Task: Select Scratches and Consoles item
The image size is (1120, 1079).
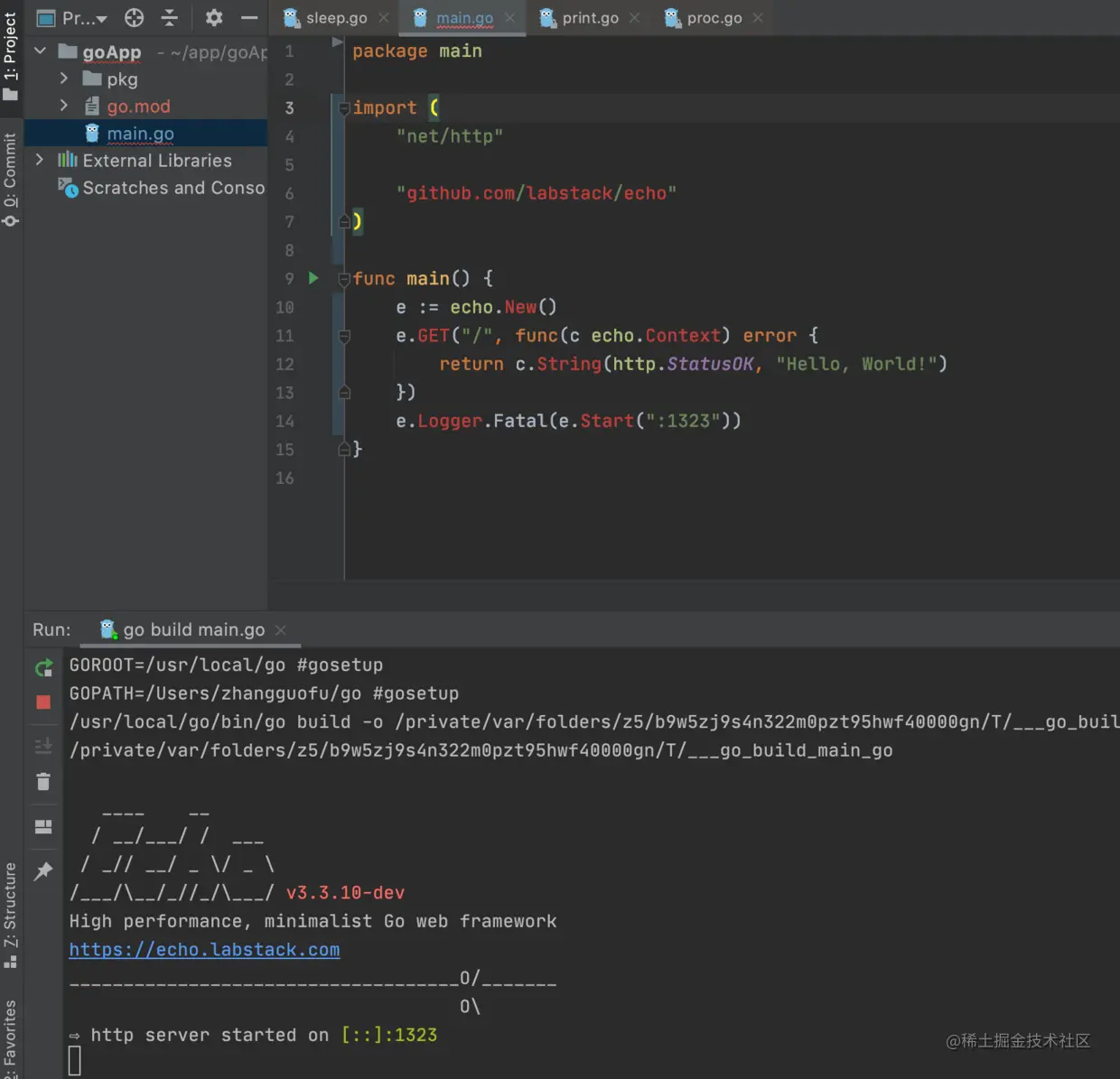Action: 146,188
